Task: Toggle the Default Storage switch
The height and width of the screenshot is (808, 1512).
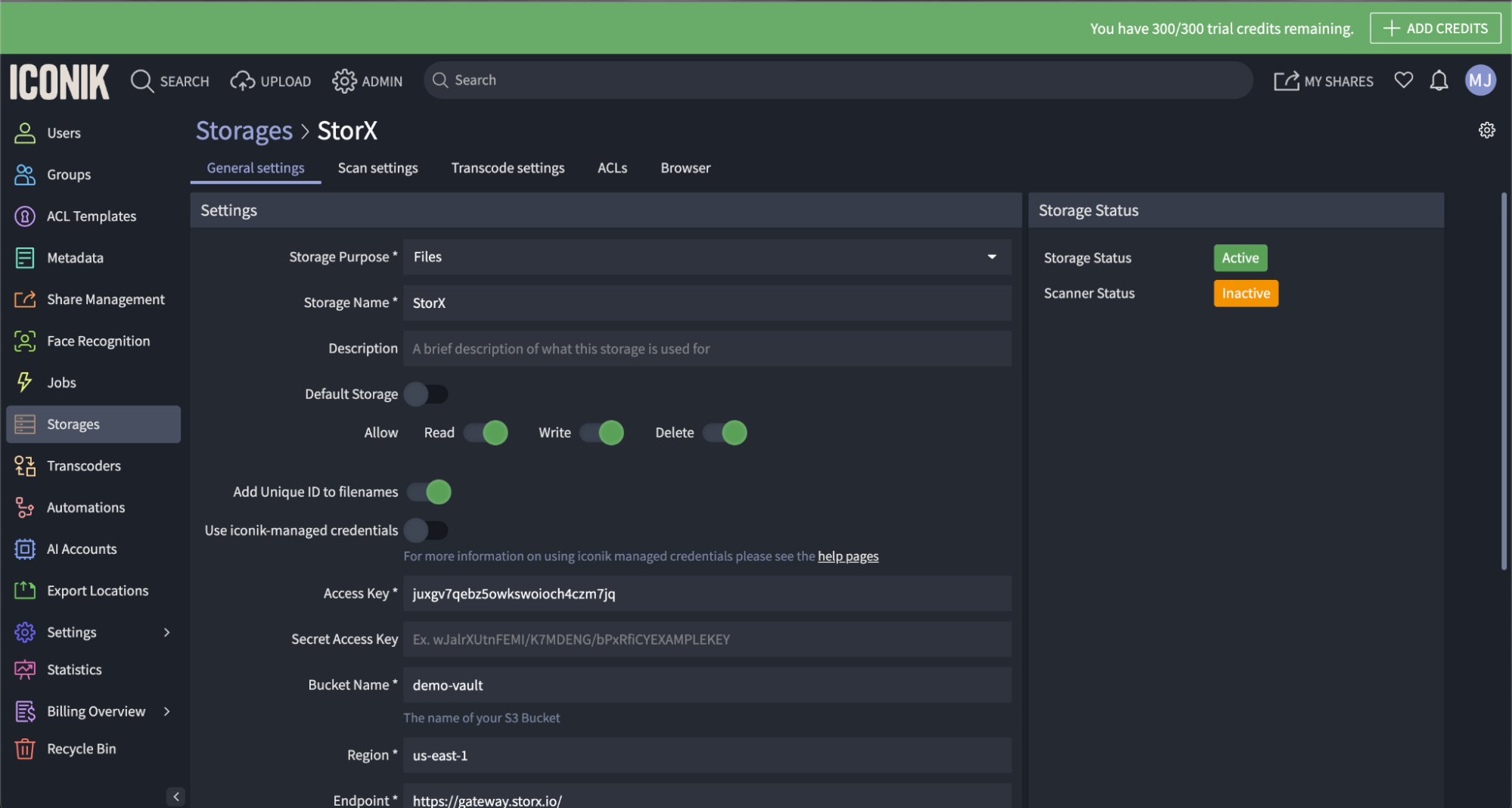Action: pos(426,394)
